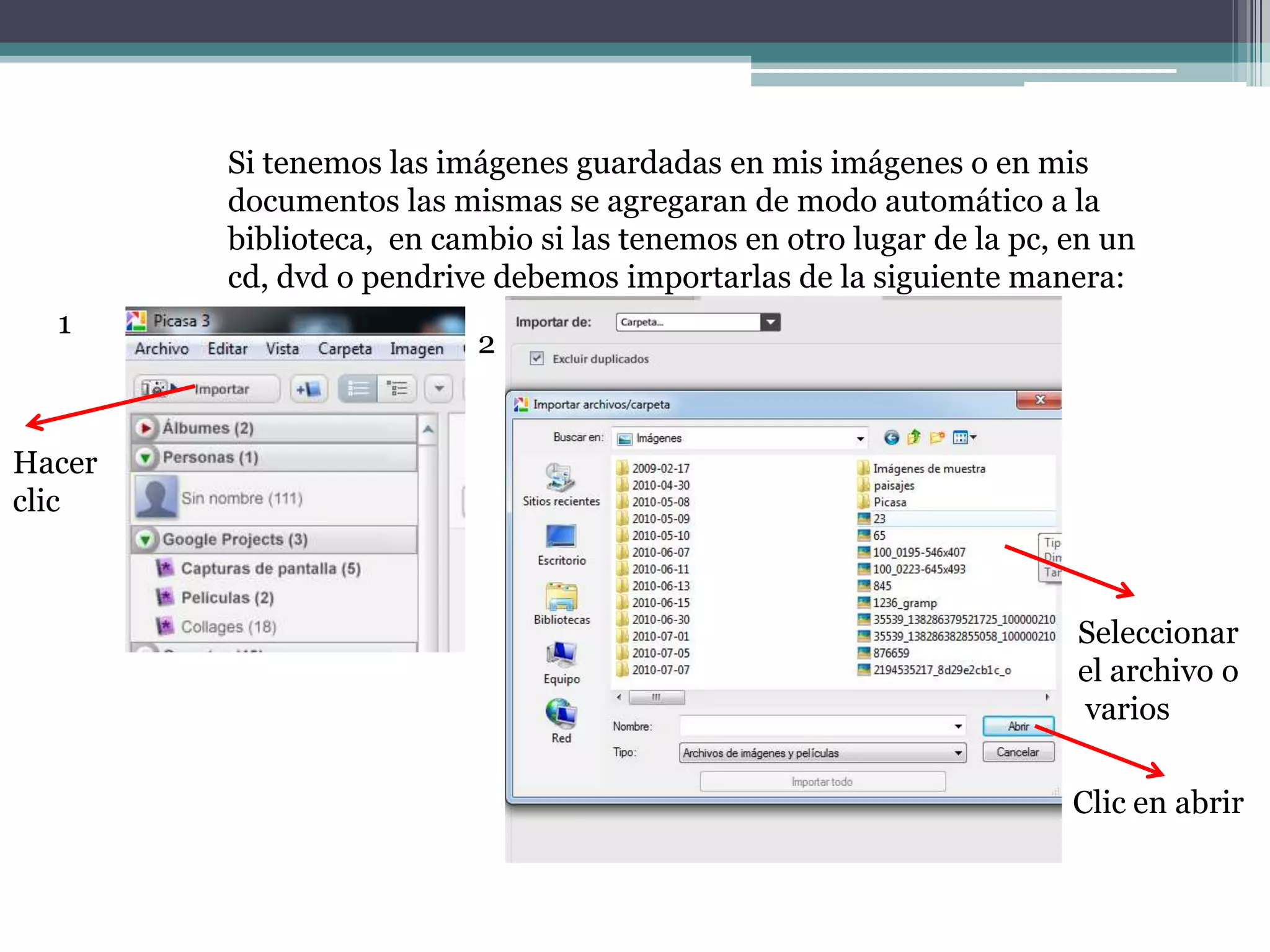Select Capturas de pantalla (5) folder
Screen dimensions: 1270x952
[270, 568]
